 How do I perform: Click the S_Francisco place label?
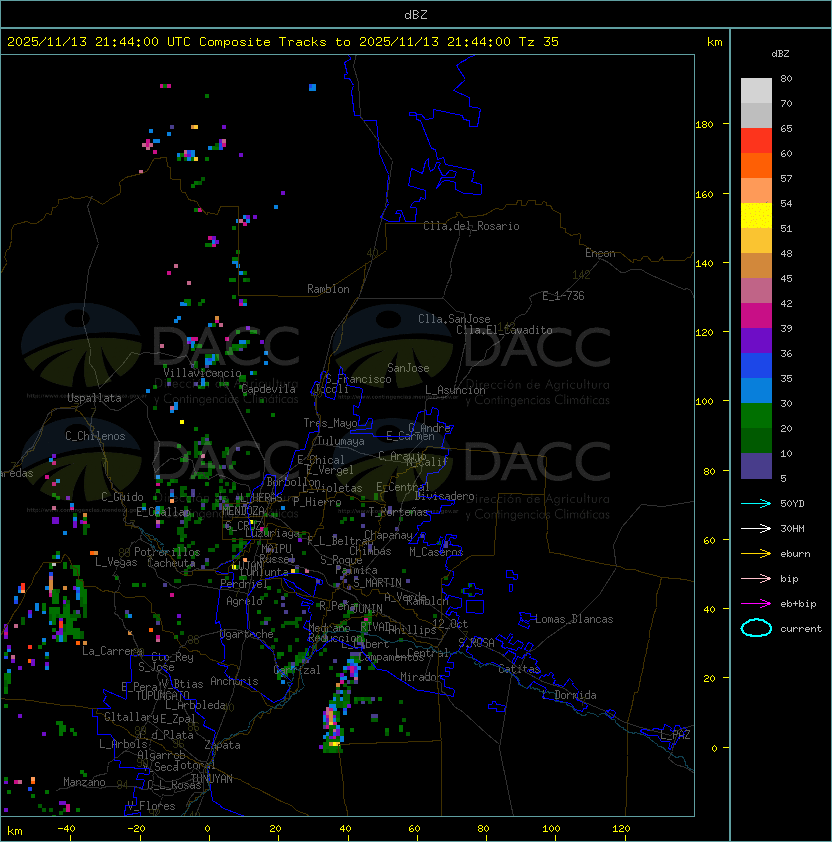[x=358, y=379]
